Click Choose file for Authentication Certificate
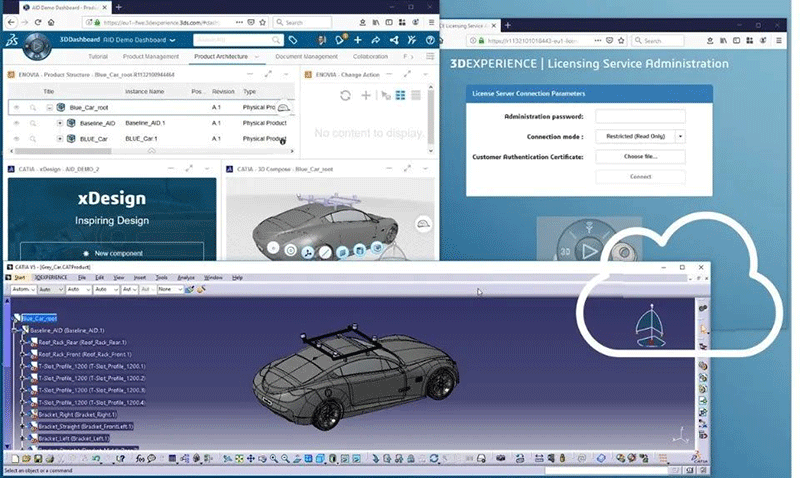 (640, 157)
